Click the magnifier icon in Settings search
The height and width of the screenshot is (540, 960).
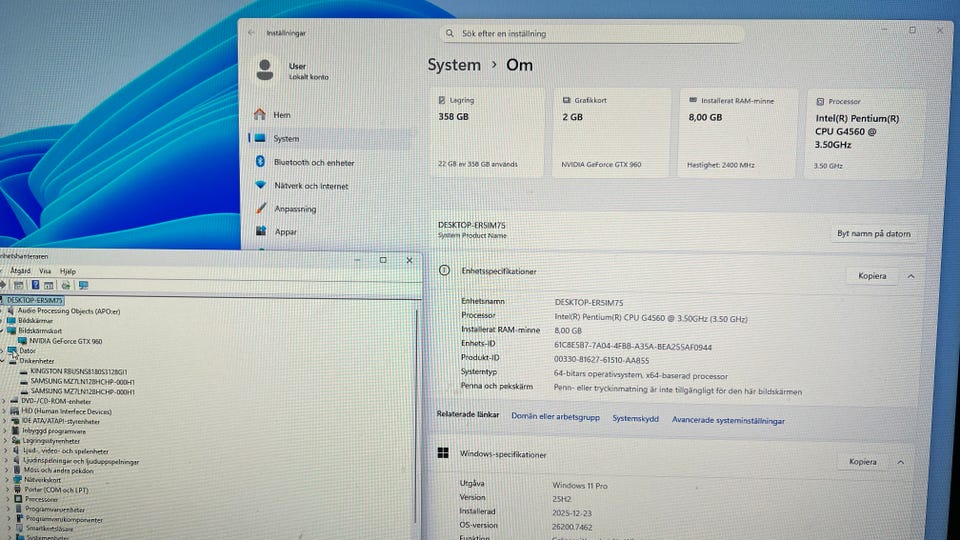[x=450, y=34]
